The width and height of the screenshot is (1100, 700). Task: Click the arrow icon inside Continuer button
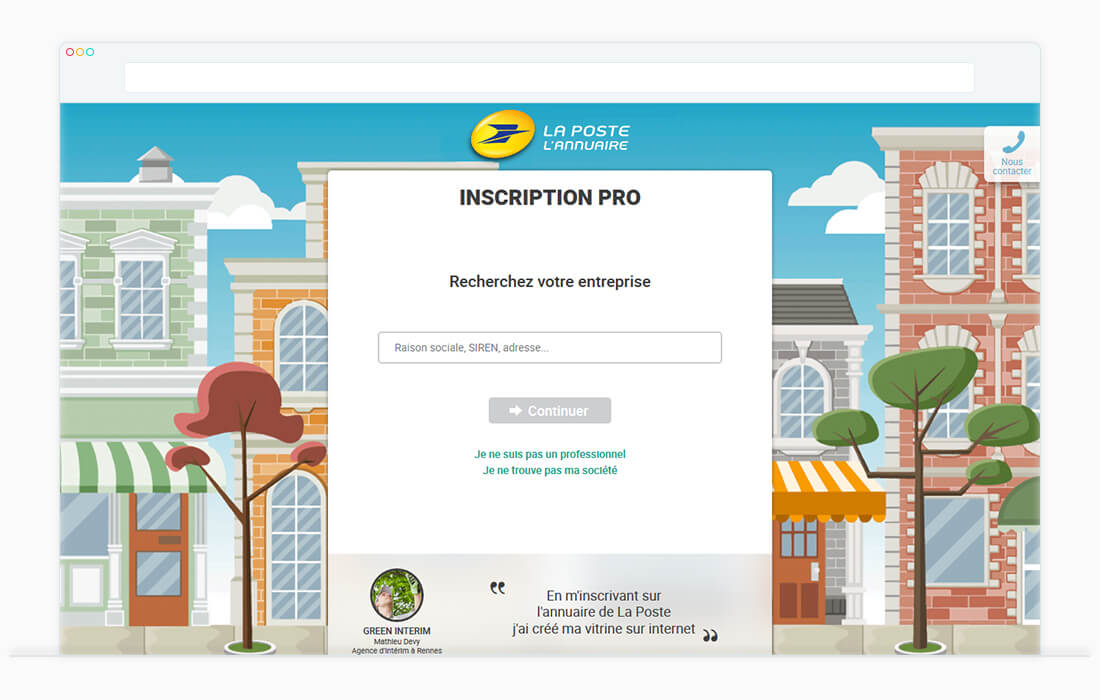pos(516,411)
